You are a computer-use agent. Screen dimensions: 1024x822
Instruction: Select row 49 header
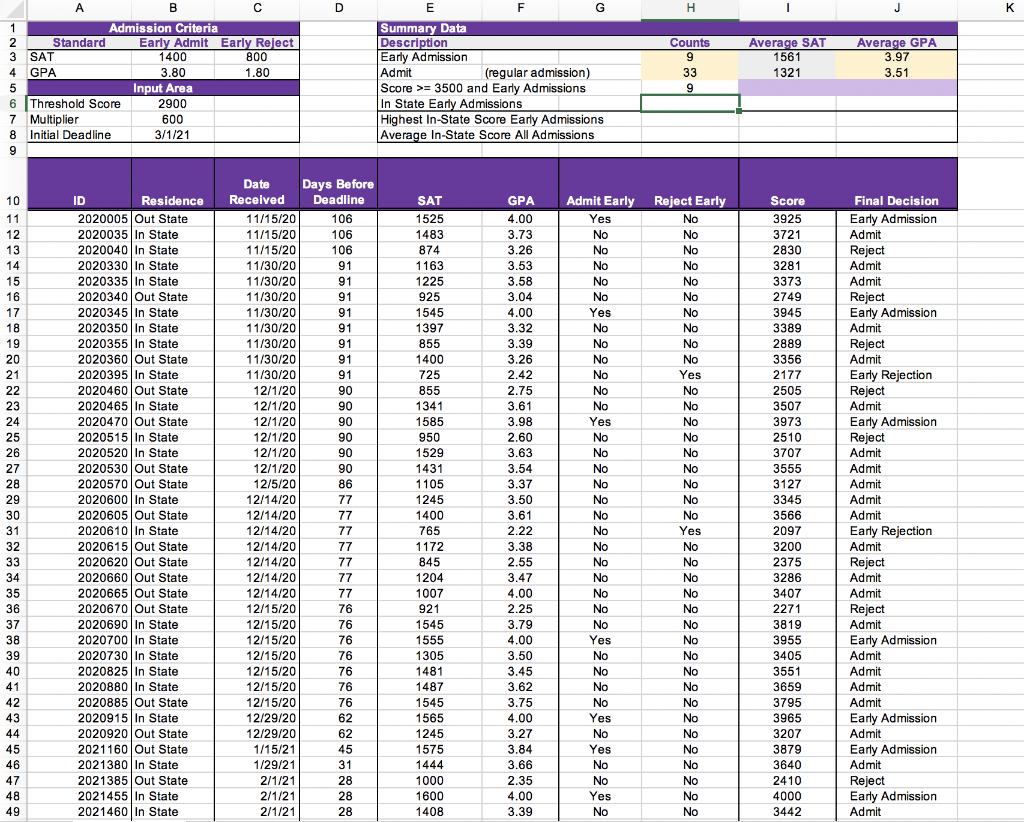click(12, 812)
